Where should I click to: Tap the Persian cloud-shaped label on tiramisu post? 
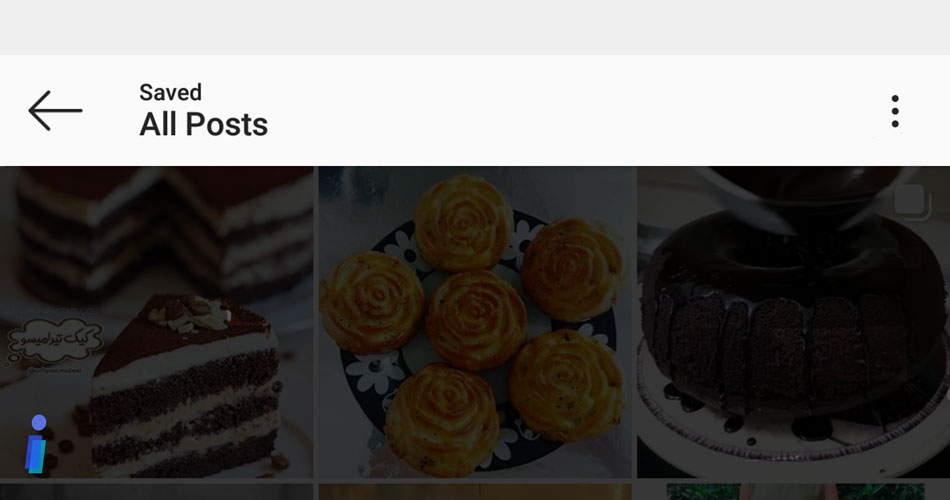[x=55, y=340]
